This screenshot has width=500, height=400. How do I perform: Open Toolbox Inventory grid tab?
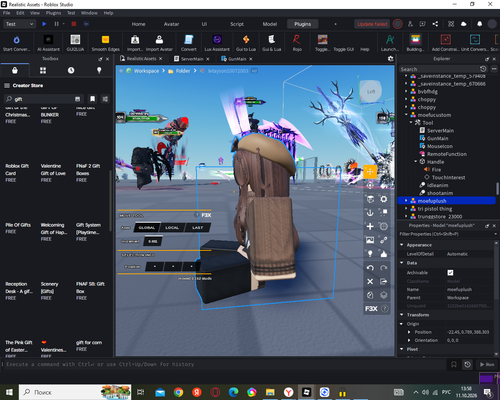coord(43,70)
